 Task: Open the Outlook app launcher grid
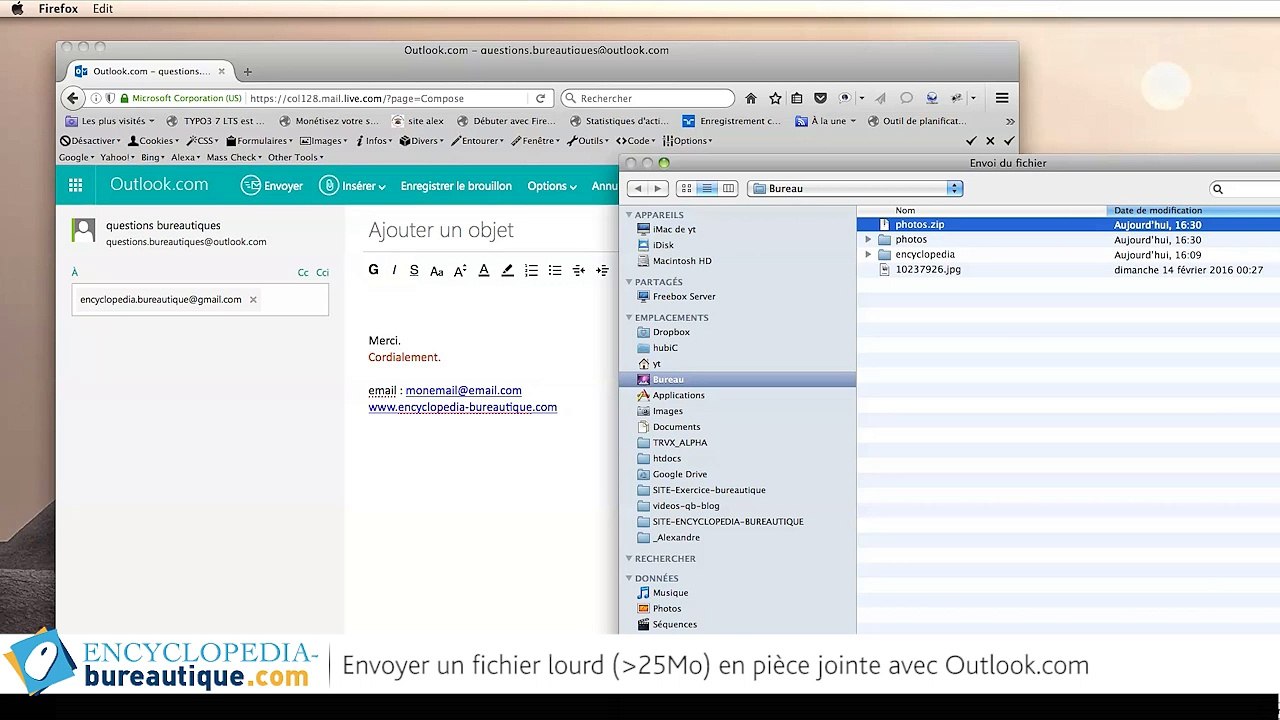click(x=75, y=185)
